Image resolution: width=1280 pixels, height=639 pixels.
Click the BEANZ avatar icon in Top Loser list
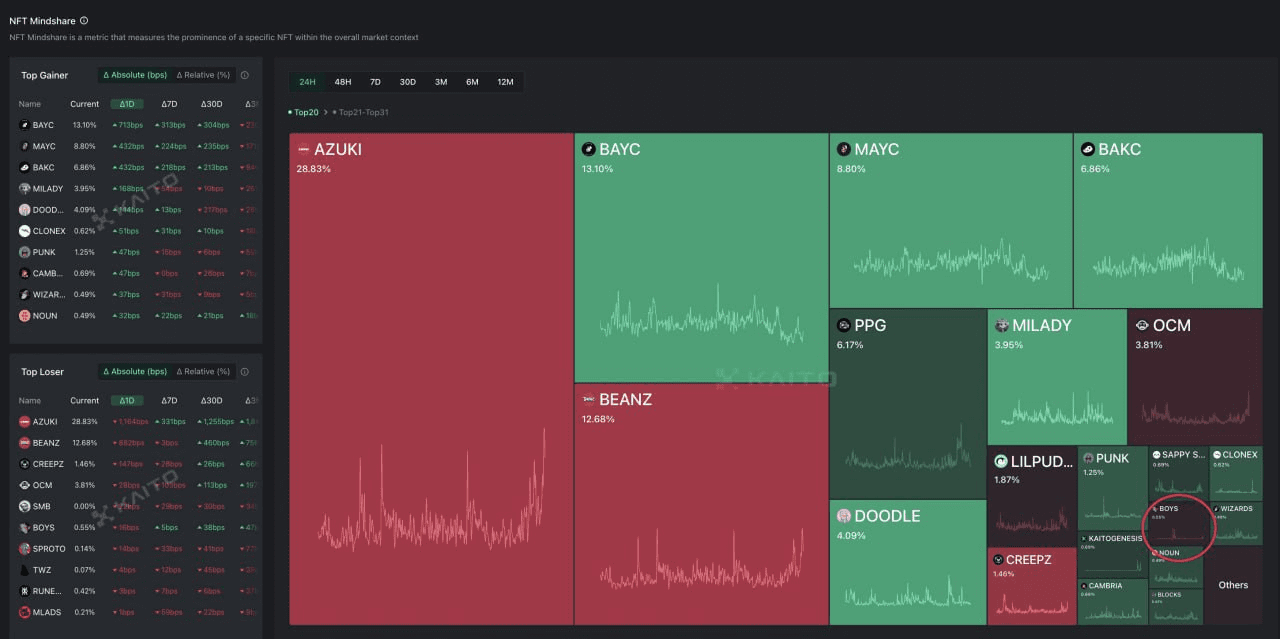(x=24, y=443)
